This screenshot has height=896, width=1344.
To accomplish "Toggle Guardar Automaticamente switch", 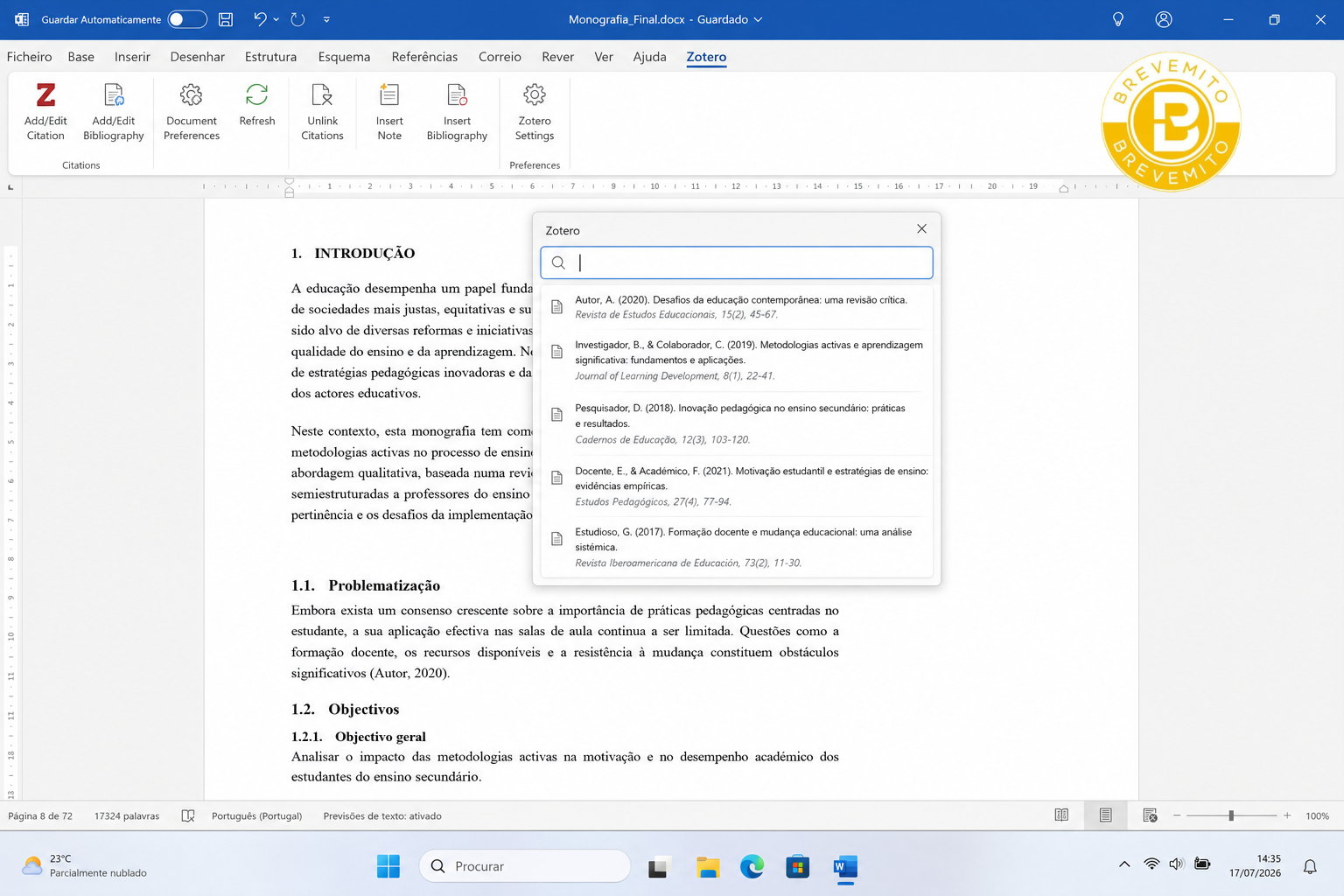I will (187, 19).
